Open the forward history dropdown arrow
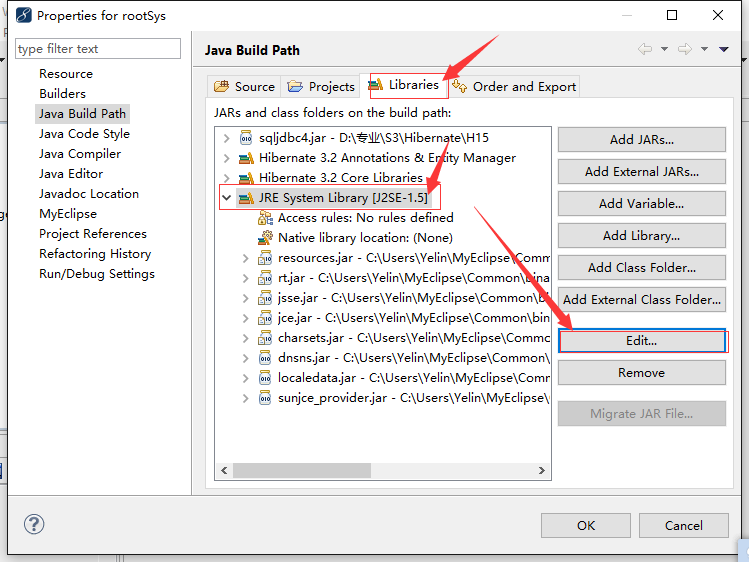749x562 pixels. [705, 49]
